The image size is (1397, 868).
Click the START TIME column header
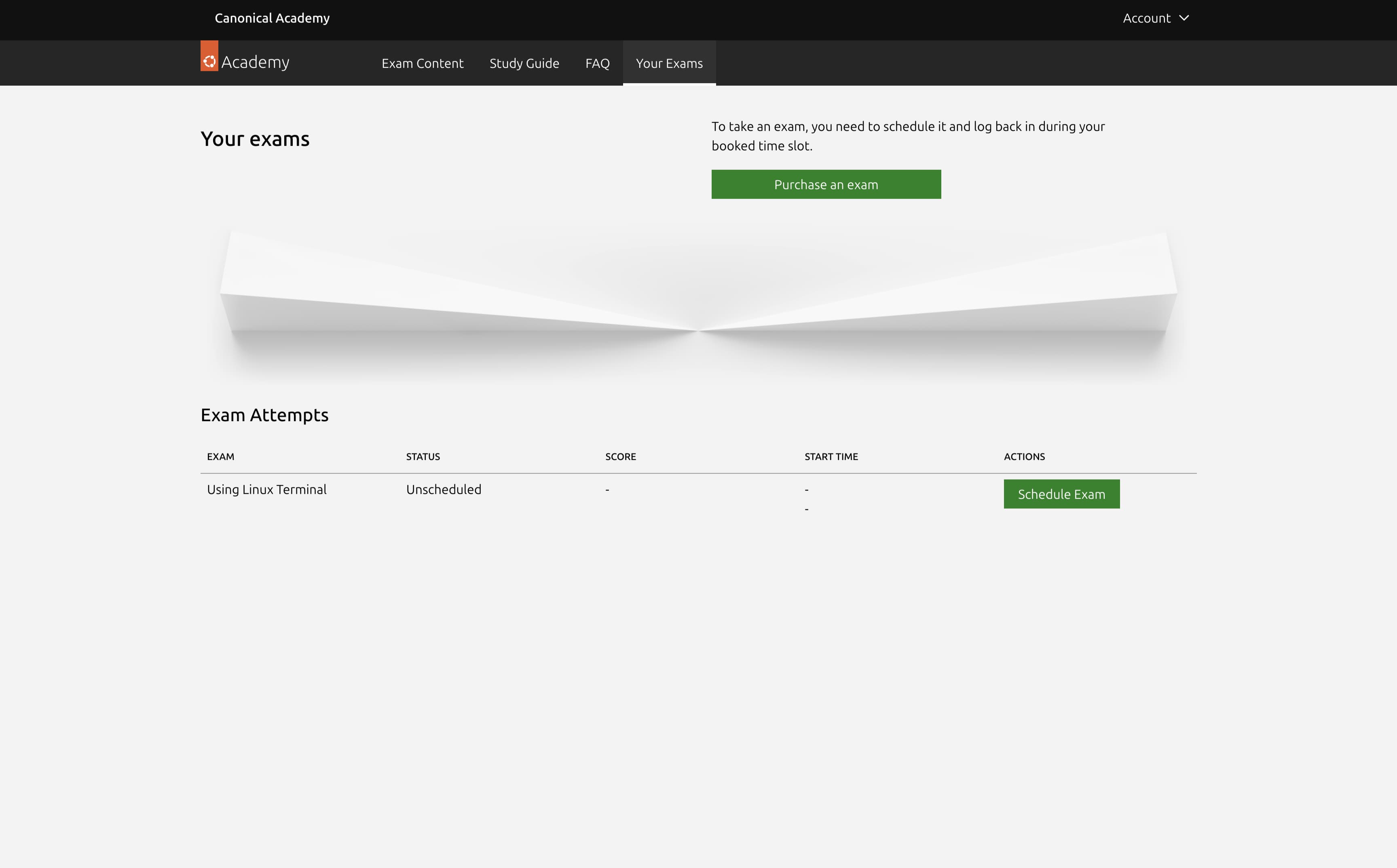831,457
